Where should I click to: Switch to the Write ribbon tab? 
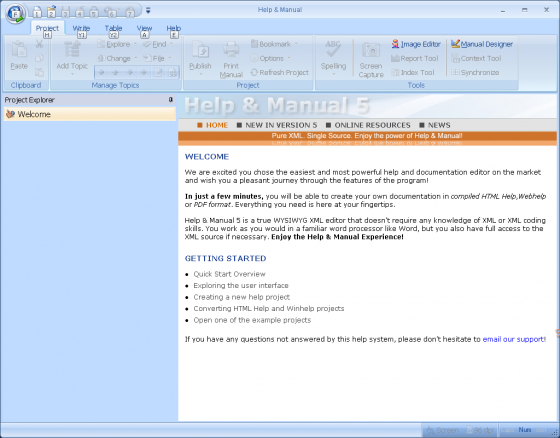coord(81,28)
